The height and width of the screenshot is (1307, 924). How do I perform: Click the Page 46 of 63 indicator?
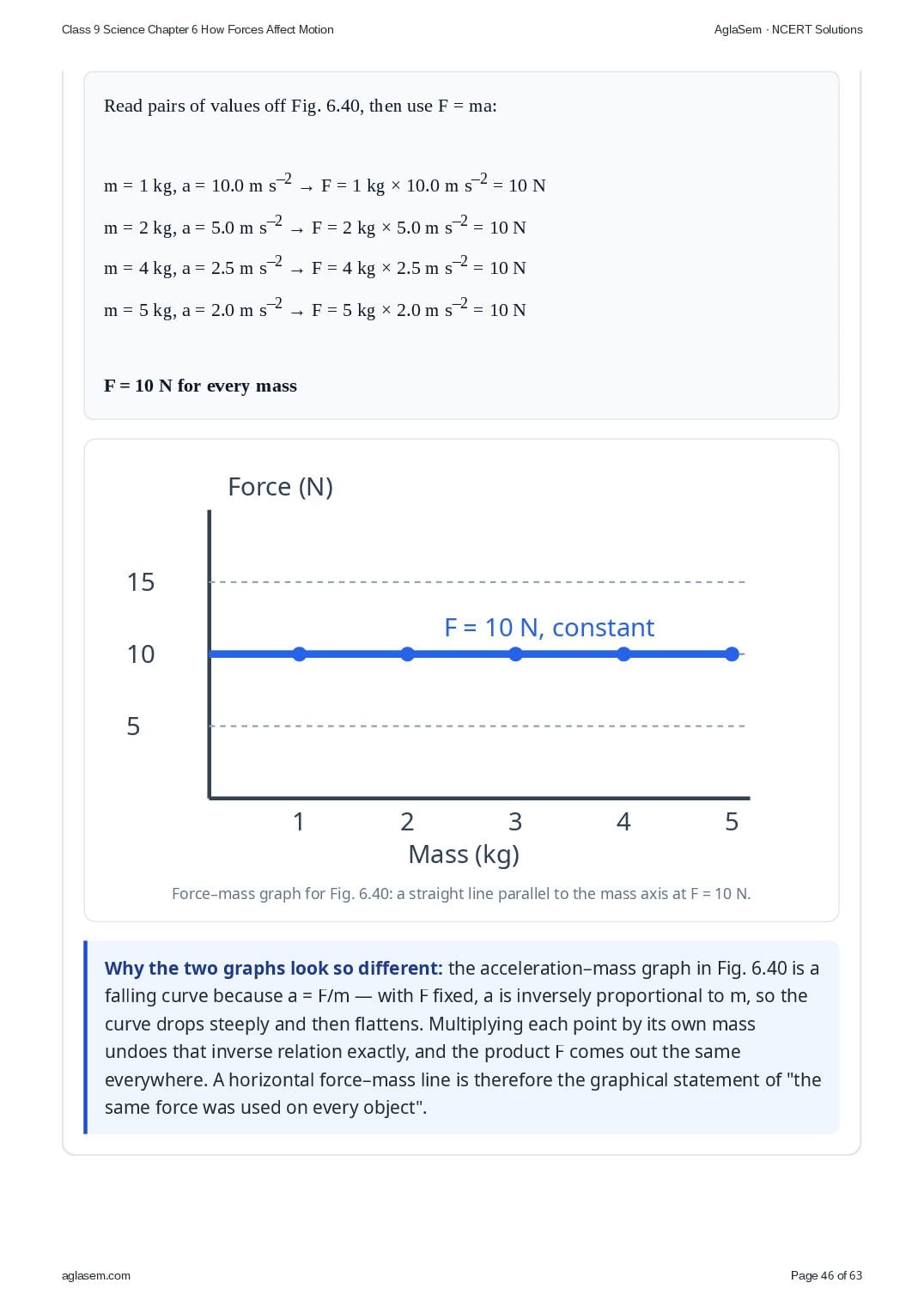[826, 1275]
